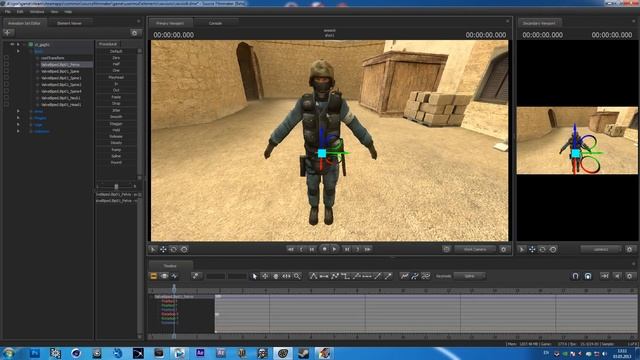
Task: Select the arrow selection tool in timeline toolbar
Action: 255,276
